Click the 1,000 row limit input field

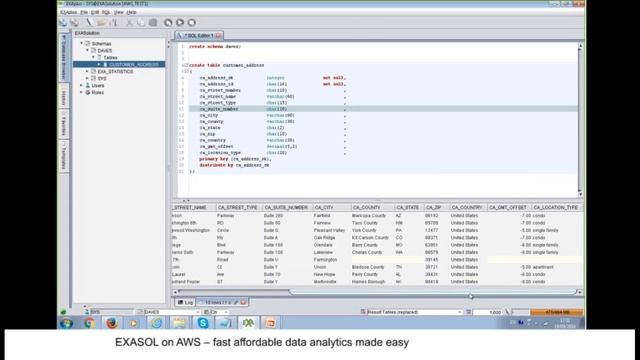[488, 312]
